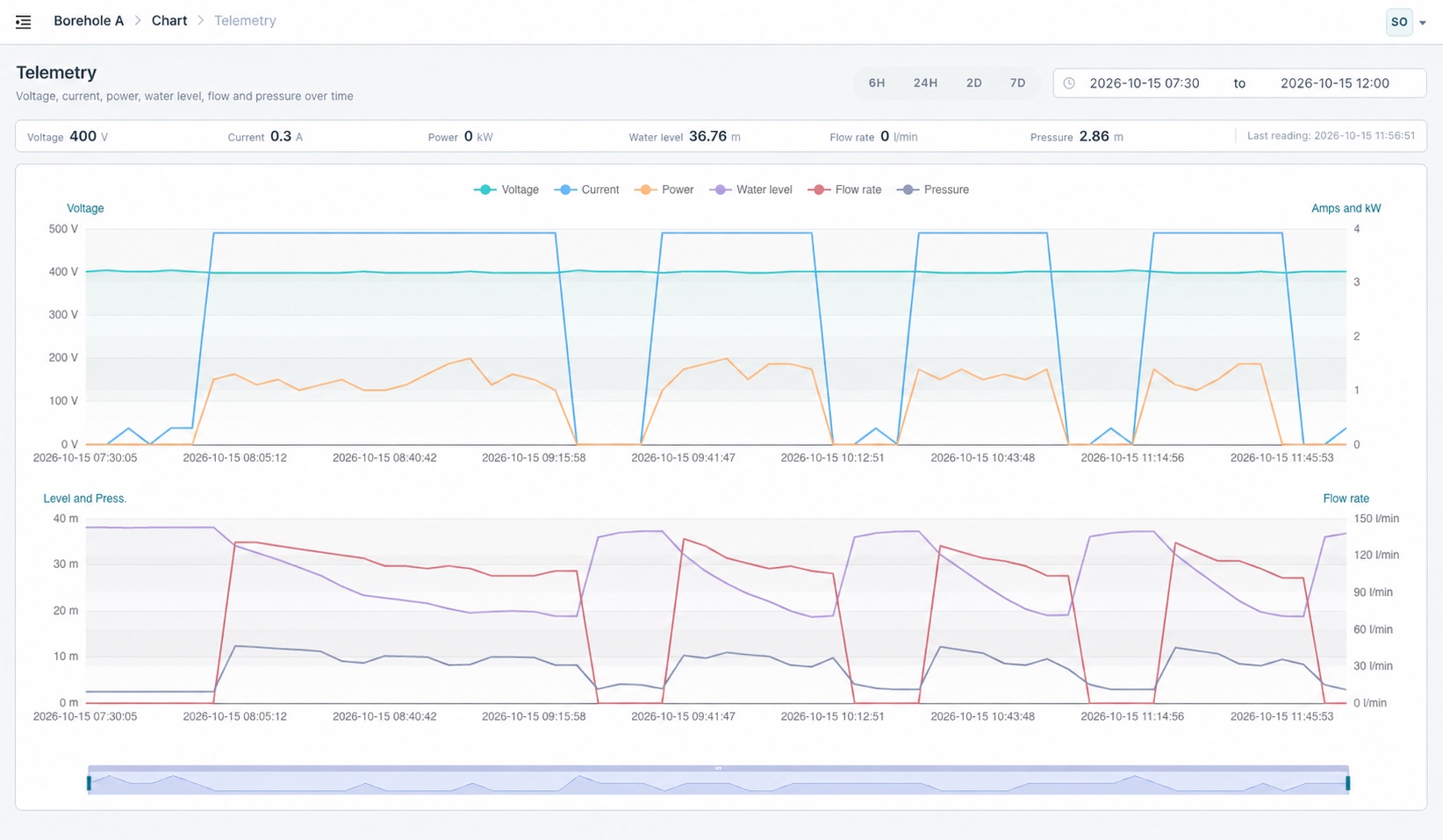
Task: Click the Voltage 400 V summary value
Action: [68, 137]
